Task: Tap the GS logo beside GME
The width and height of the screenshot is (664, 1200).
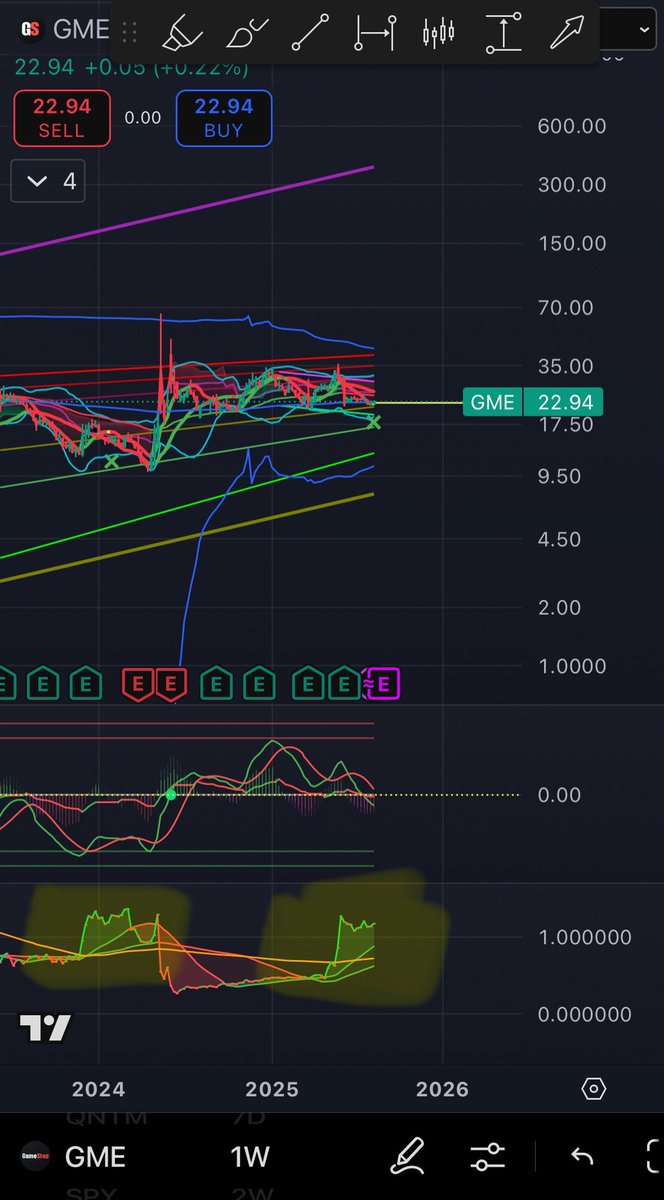Action: point(31,29)
